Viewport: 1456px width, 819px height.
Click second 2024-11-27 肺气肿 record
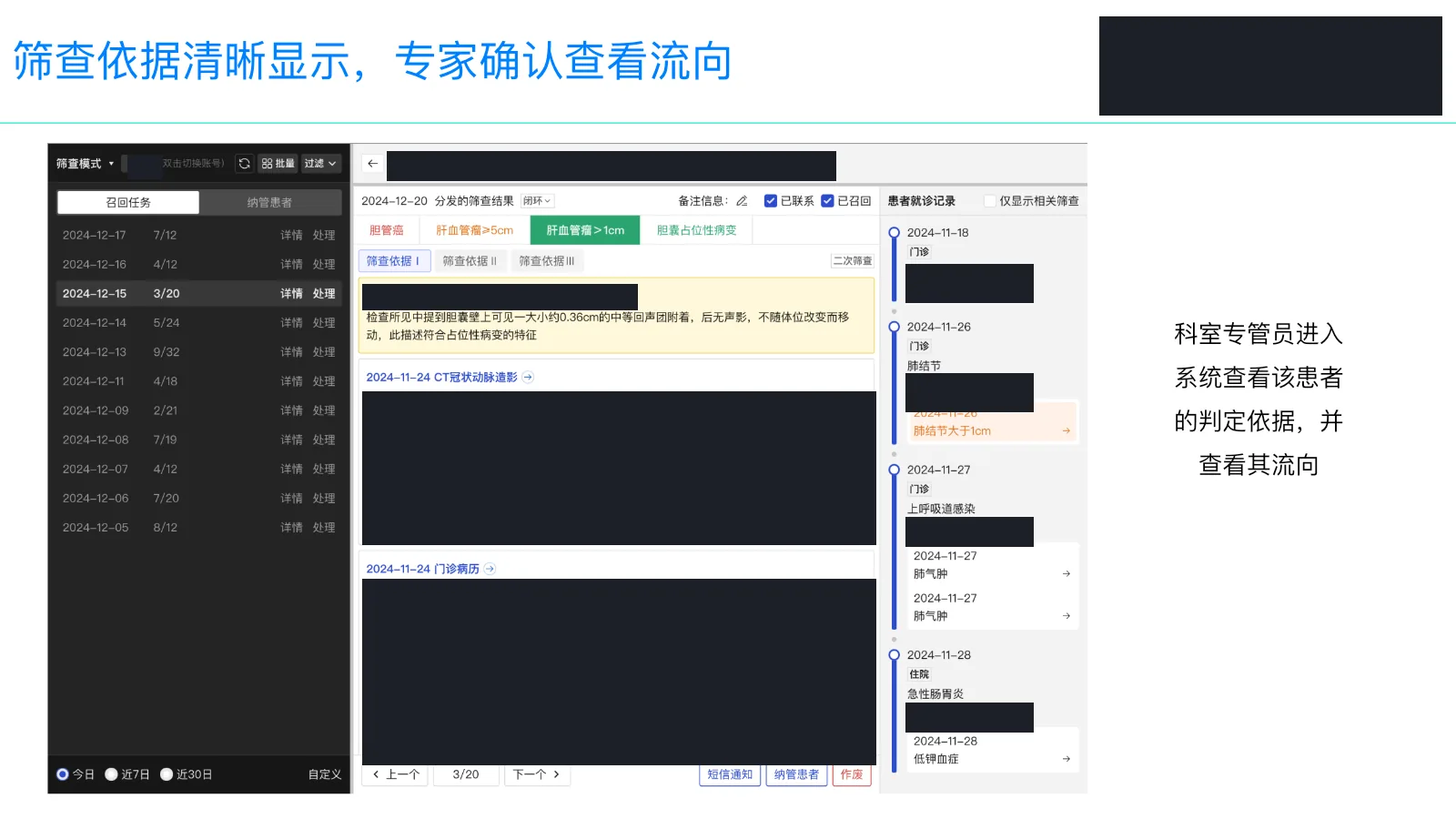click(992, 607)
